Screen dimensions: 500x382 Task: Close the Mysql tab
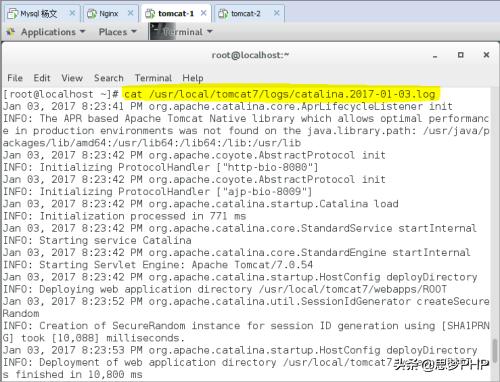pyautogui.click(x=72, y=13)
